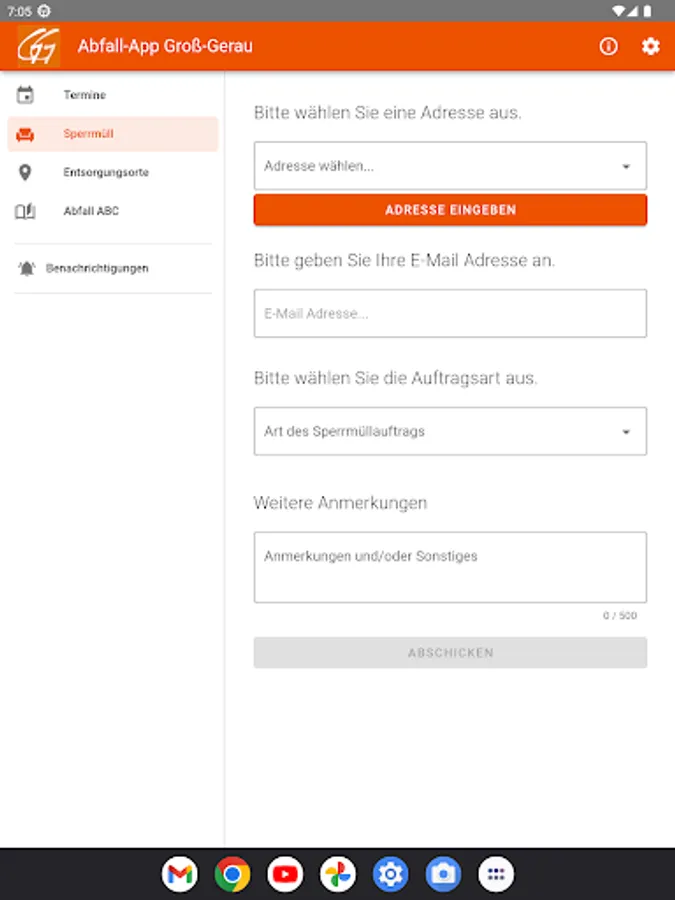This screenshot has height=900, width=675.
Task: Tap the Groß-Gerau logo icon
Action: coord(38,46)
